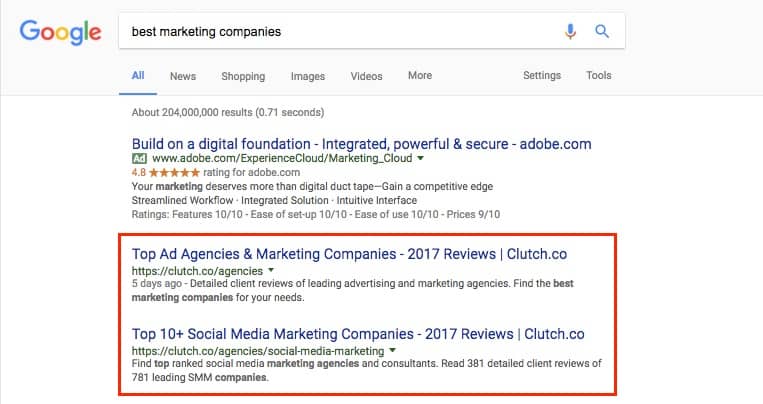Open search Settings

pyautogui.click(x=542, y=75)
